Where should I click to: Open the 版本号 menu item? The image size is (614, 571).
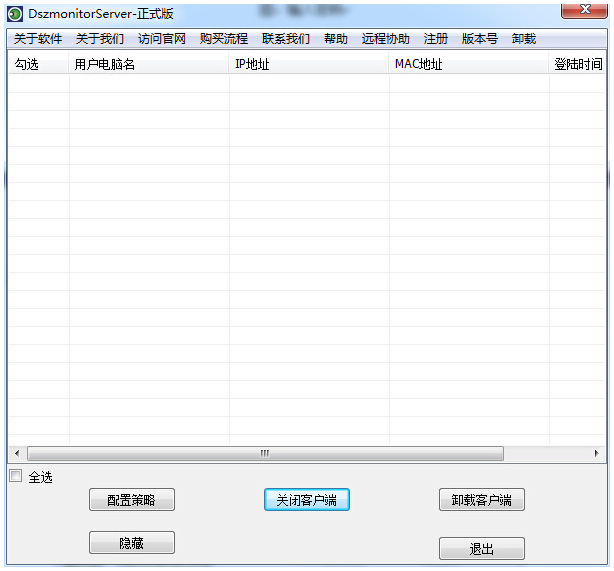(x=480, y=39)
